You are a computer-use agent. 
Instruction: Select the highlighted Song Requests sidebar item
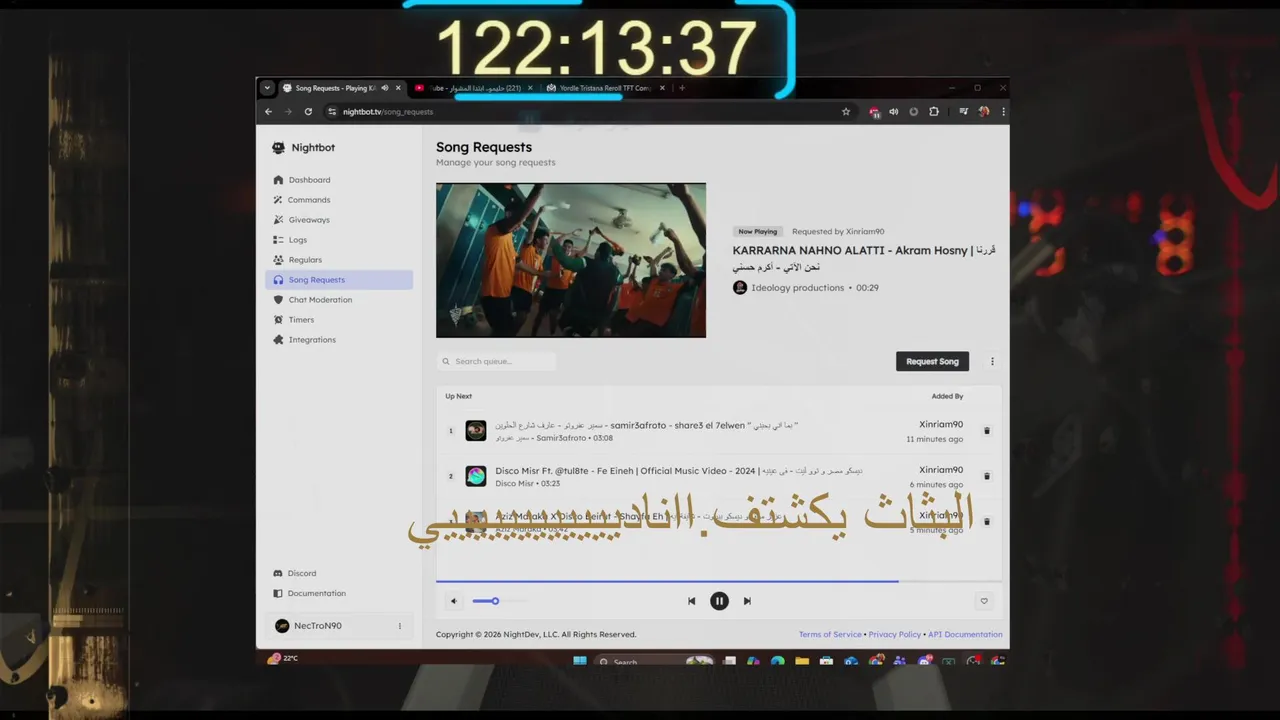[339, 280]
